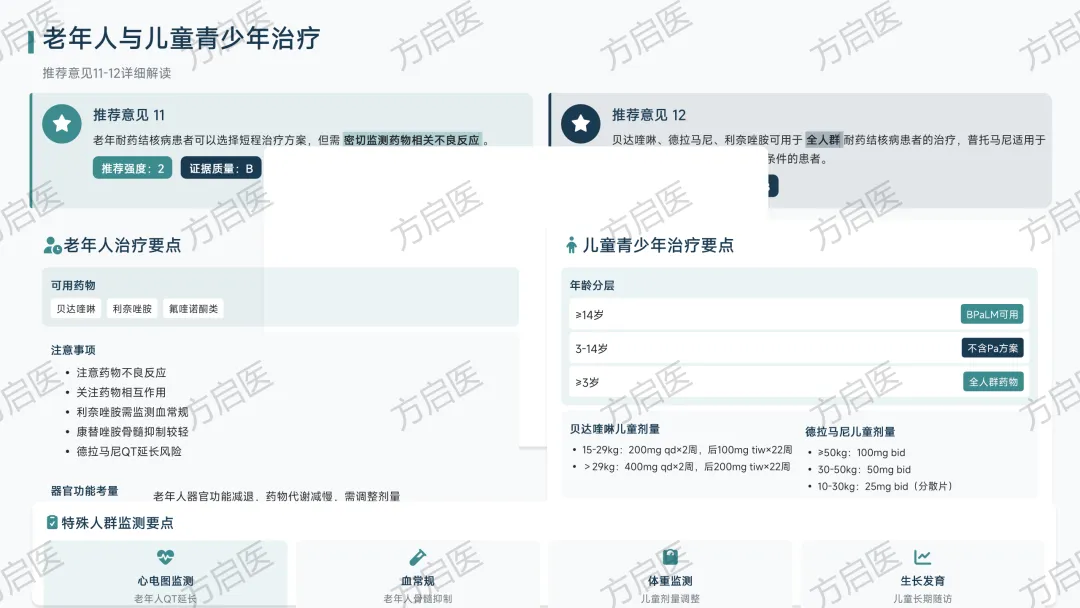Viewport: 1080px width, 608px height.
Task: Click the elderly person icon next to 老年人治疗要点
Action: pyautogui.click(x=52, y=245)
